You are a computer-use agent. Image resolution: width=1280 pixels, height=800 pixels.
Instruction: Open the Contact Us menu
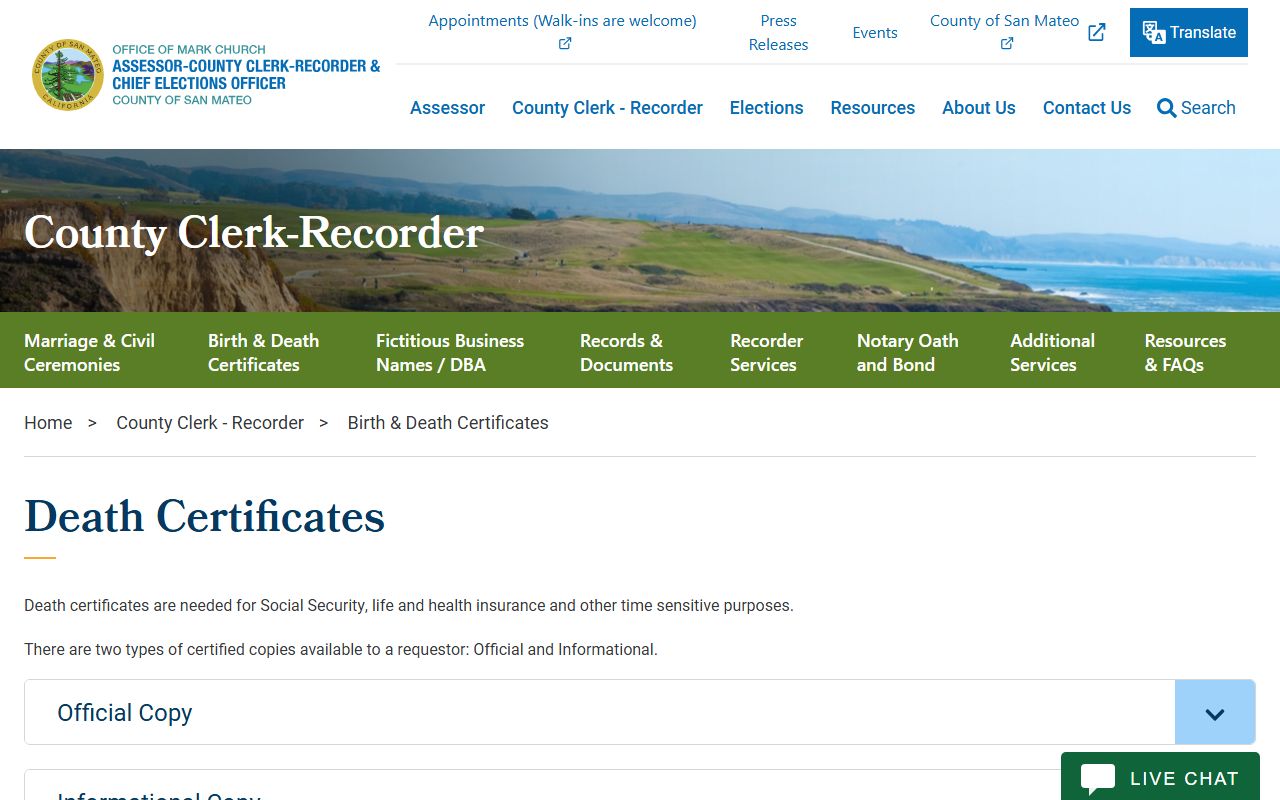(x=1086, y=108)
